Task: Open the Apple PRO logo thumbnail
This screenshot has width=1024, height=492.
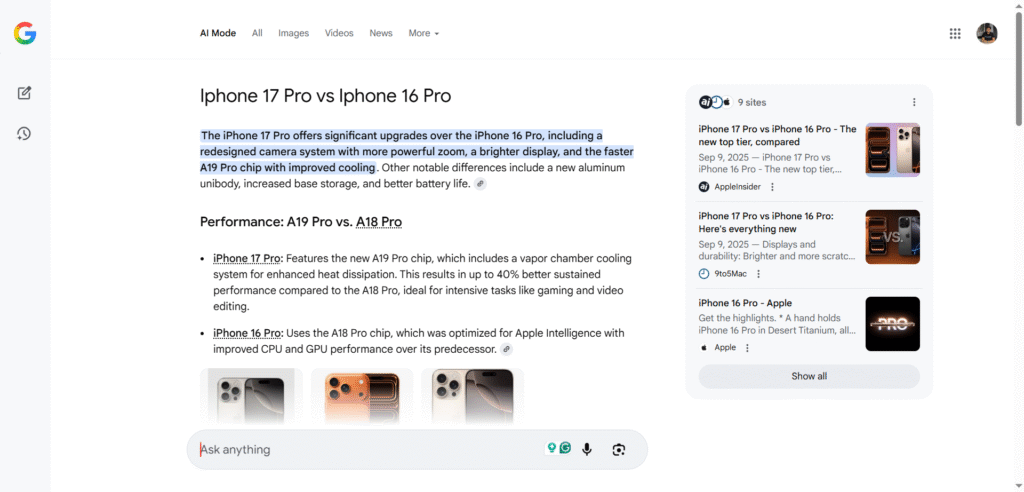Action: click(892, 324)
